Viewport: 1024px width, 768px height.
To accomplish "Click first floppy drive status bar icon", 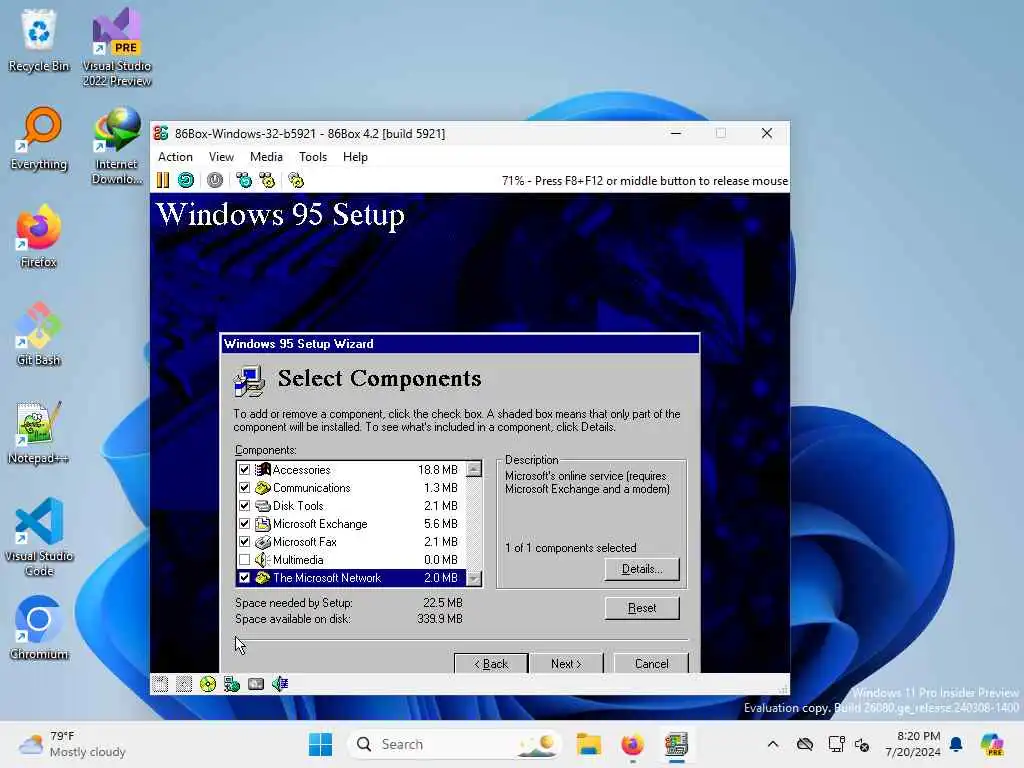I will [x=160, y=684].
